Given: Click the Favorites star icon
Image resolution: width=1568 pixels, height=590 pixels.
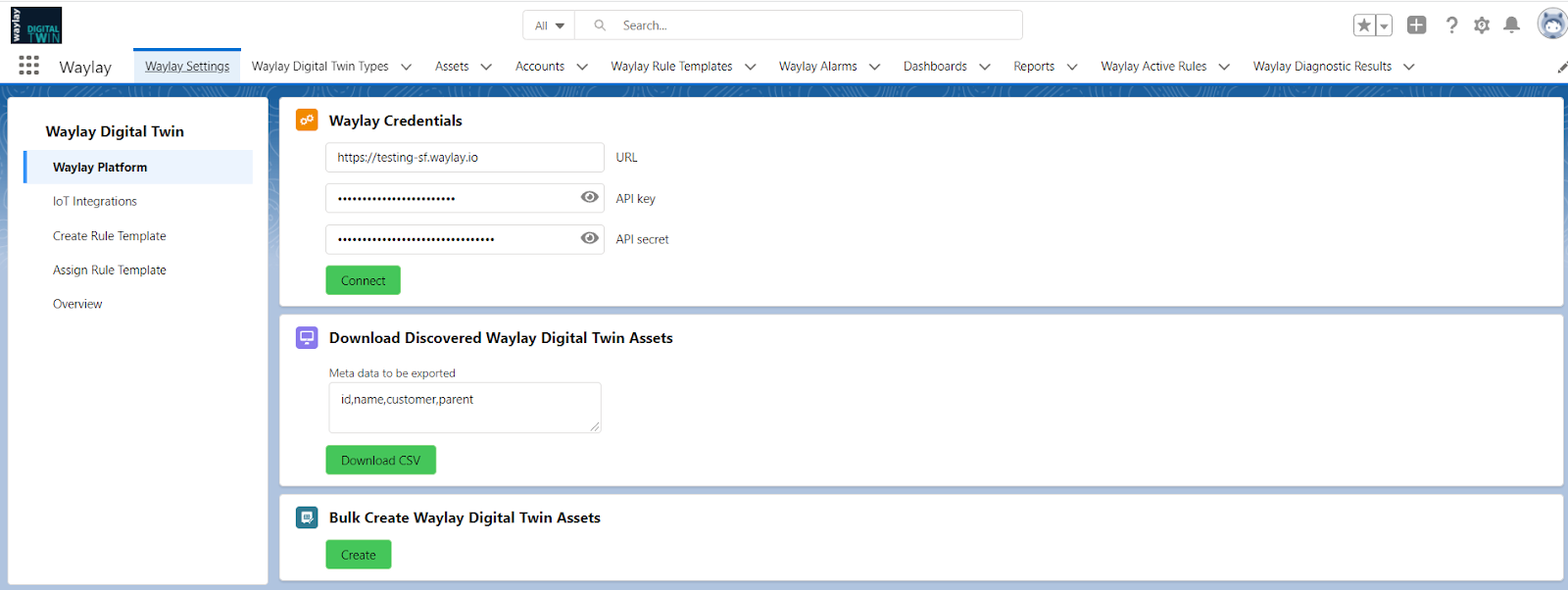Looking at the screenshot, I should (1364, 25).
